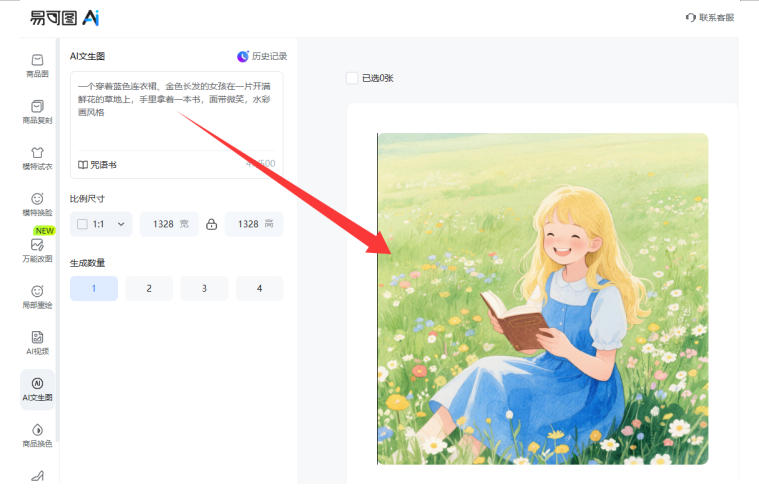Open 历史记录 history records
Image resolution: width=759 pixels, height=501 pixels.
point(262,56)
